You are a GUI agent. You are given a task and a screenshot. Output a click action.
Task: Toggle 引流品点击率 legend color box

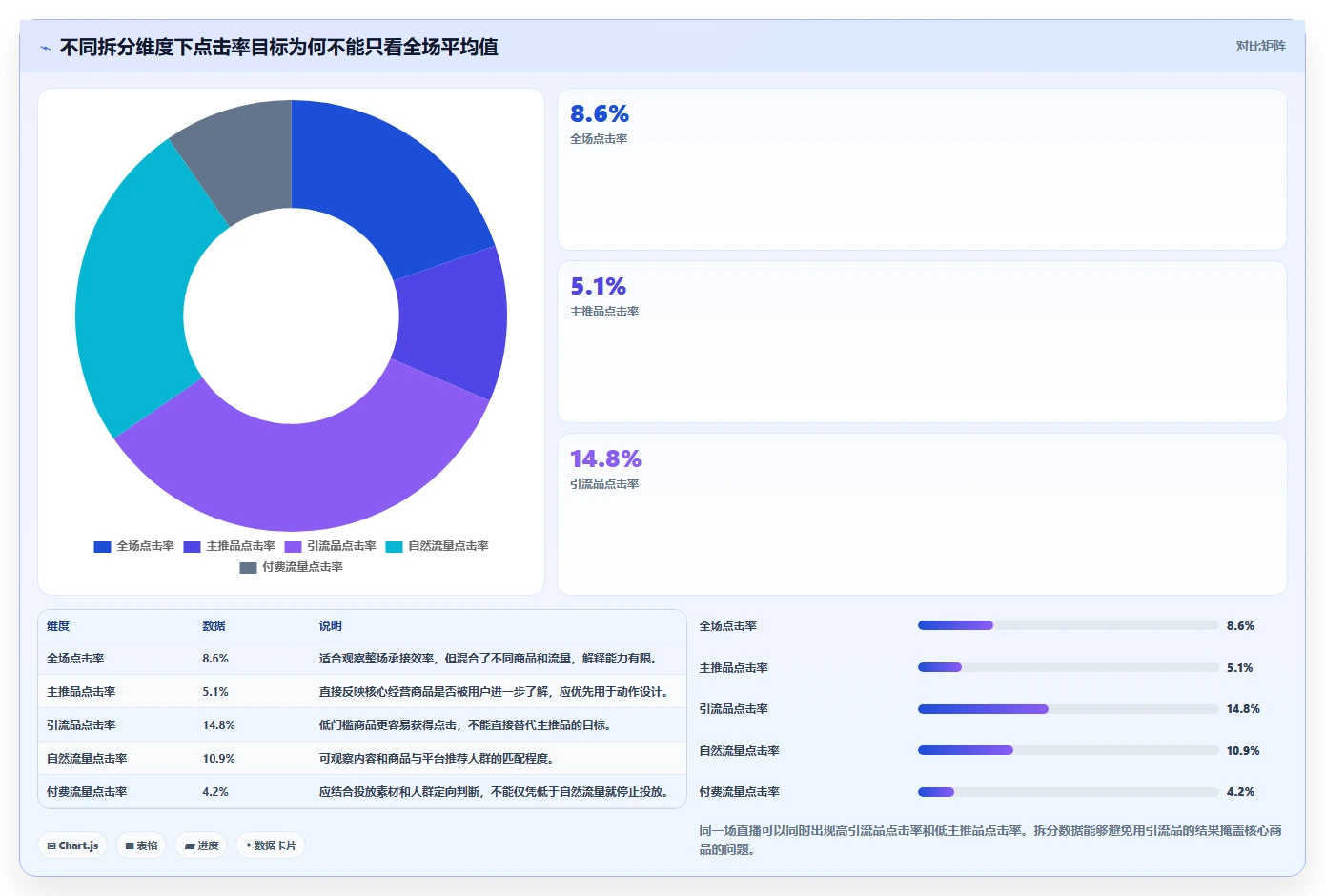[x=293, y=546]
